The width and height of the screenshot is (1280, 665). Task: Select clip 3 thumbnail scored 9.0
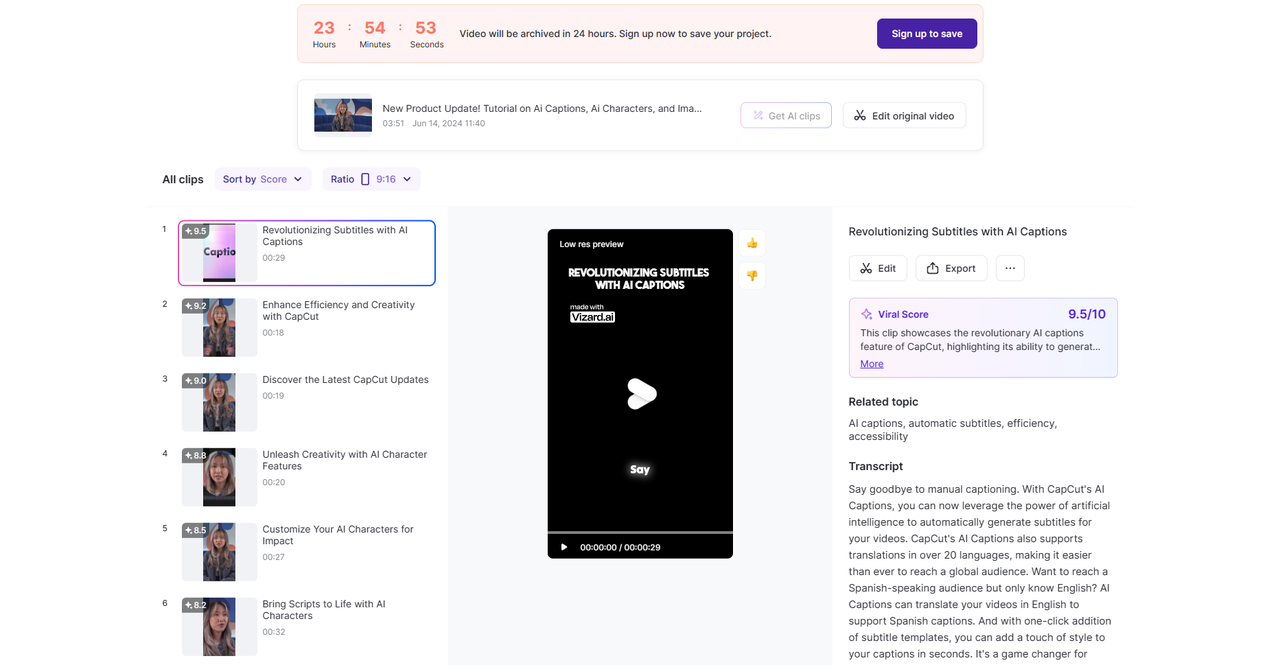219,402
